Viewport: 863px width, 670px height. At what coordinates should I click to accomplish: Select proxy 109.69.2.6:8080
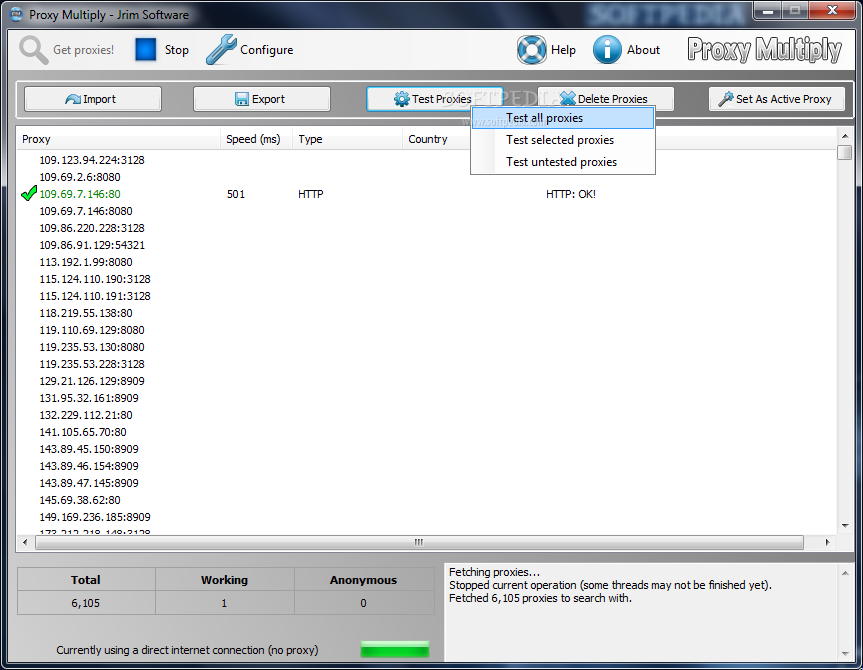80,177
